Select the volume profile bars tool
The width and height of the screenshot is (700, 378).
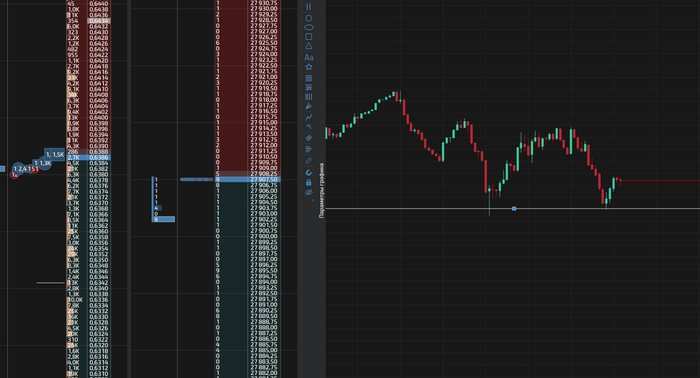308,149
